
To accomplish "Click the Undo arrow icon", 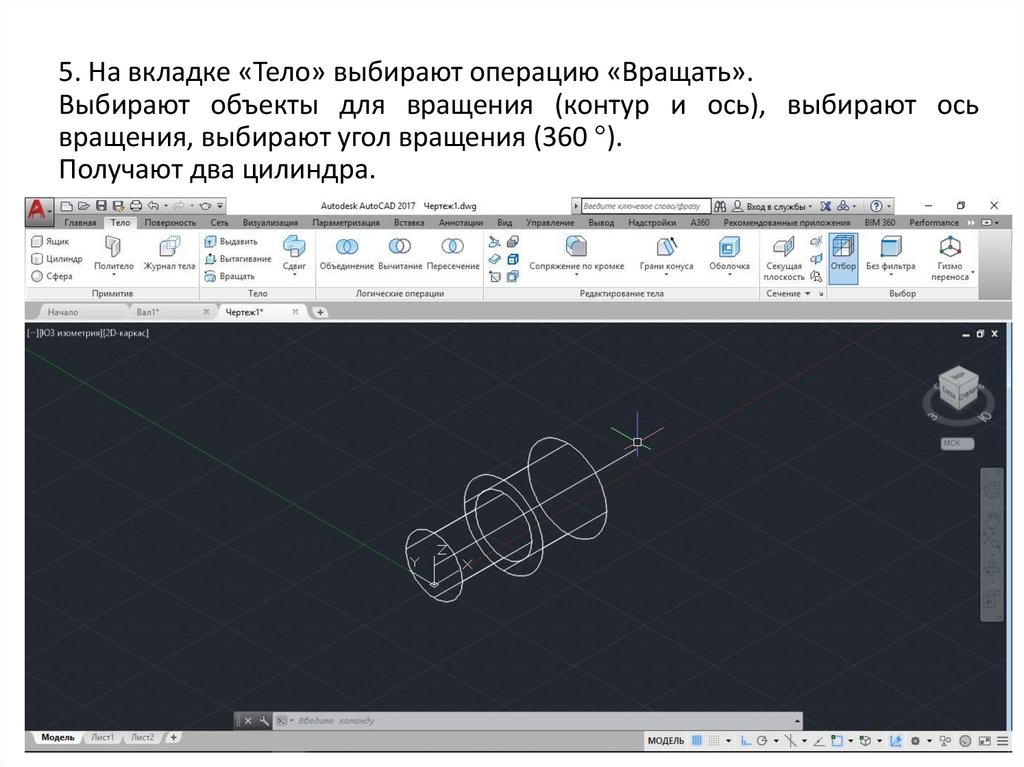I will (153, 206).
